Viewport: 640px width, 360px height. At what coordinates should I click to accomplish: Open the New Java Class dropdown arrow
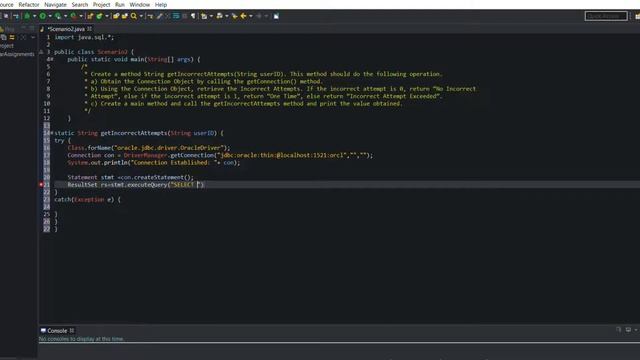pos(107,16)
